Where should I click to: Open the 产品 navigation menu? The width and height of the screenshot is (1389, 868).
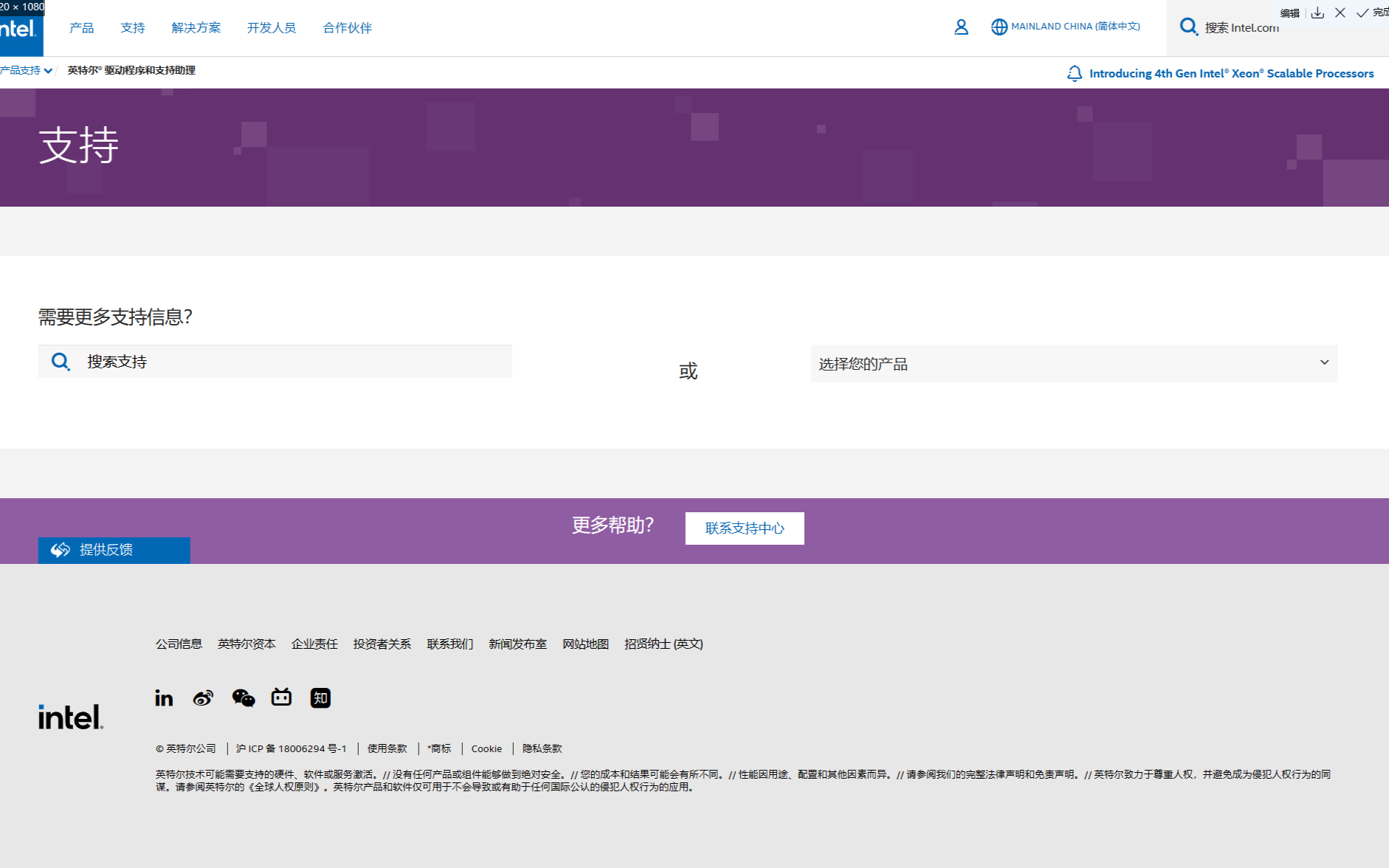(x=81, y=28)
